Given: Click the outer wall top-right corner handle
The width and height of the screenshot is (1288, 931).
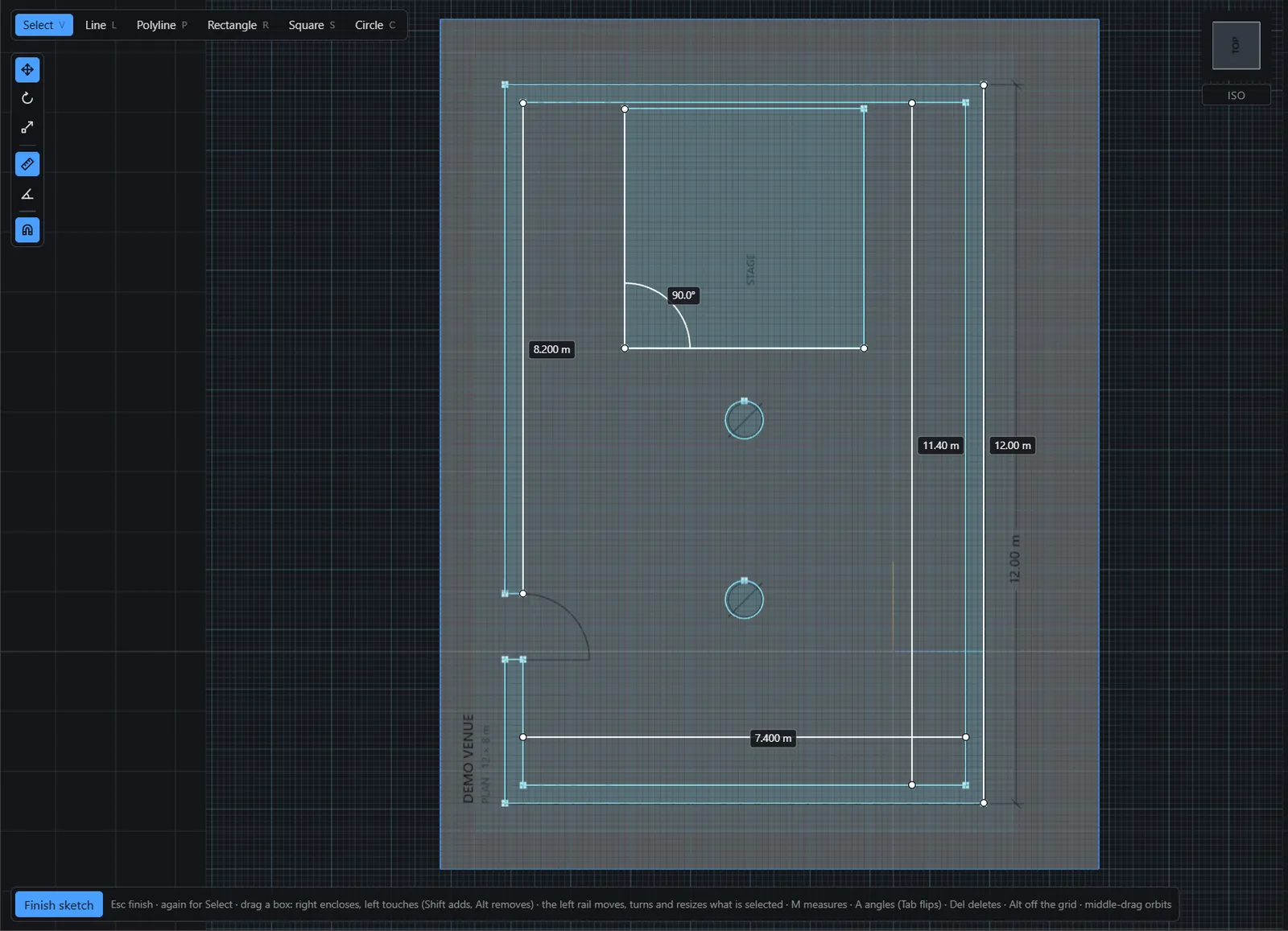Looking at the screenshot, I should tap(984, 84).
